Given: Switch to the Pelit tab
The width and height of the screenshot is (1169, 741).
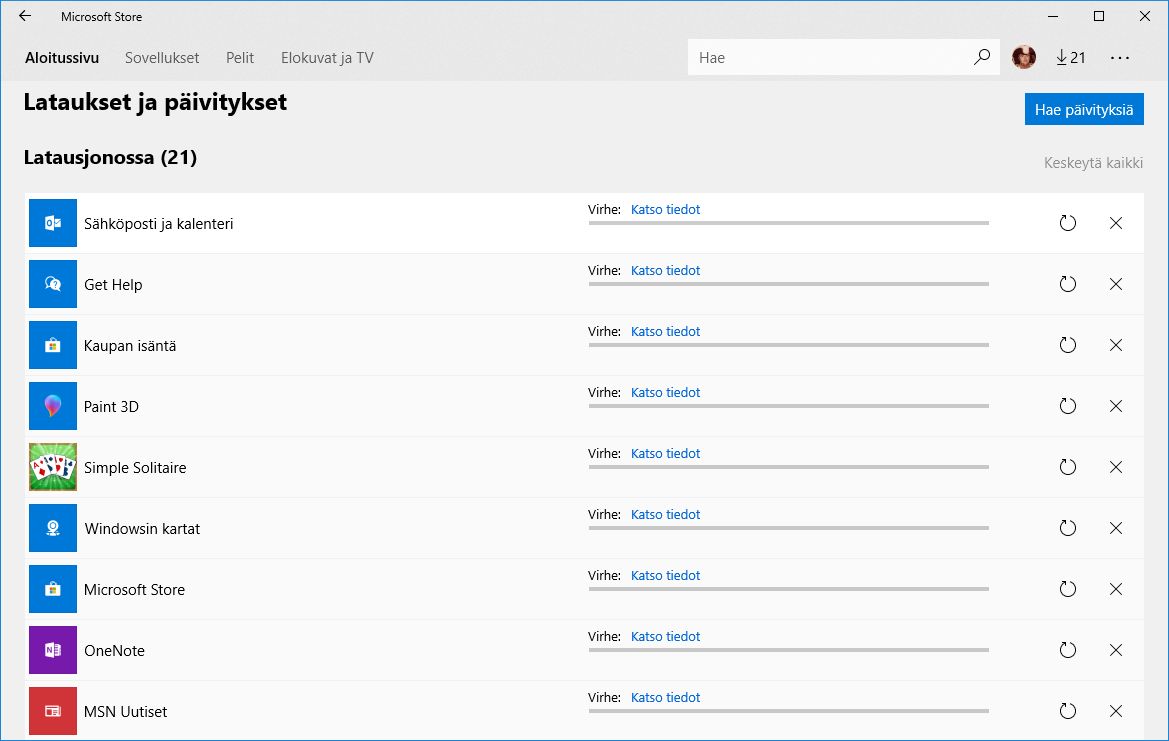Looking at the screenshot, I should (240, 57).
